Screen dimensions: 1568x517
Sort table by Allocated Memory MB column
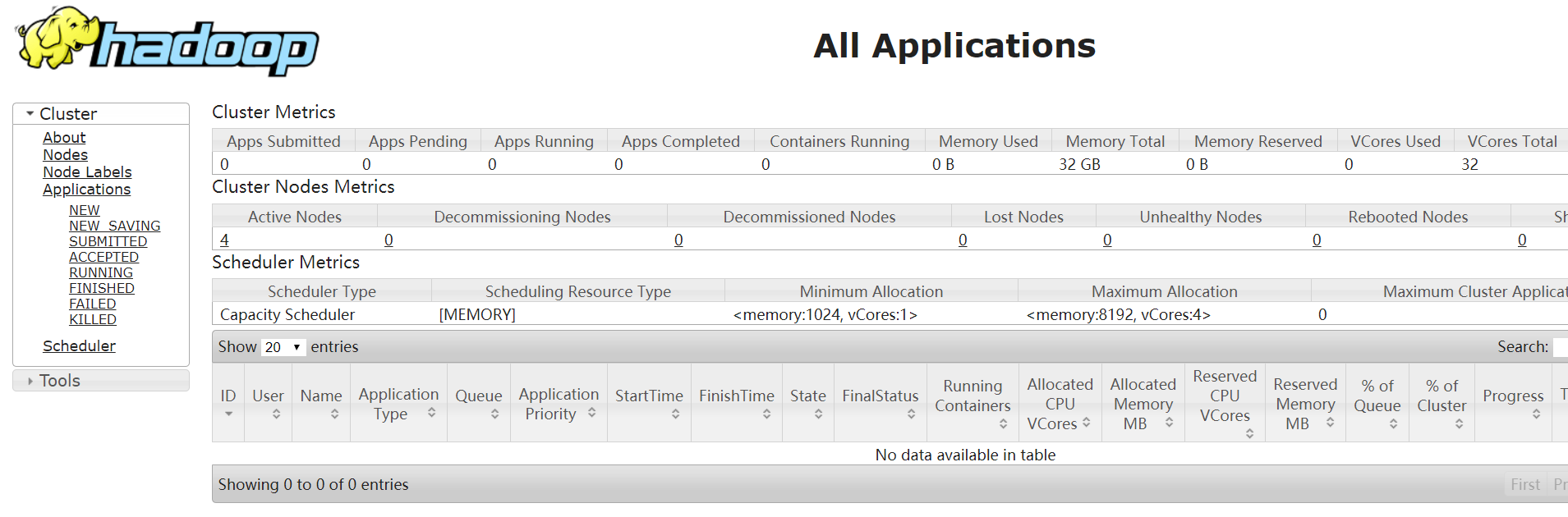pos(1143,403)
